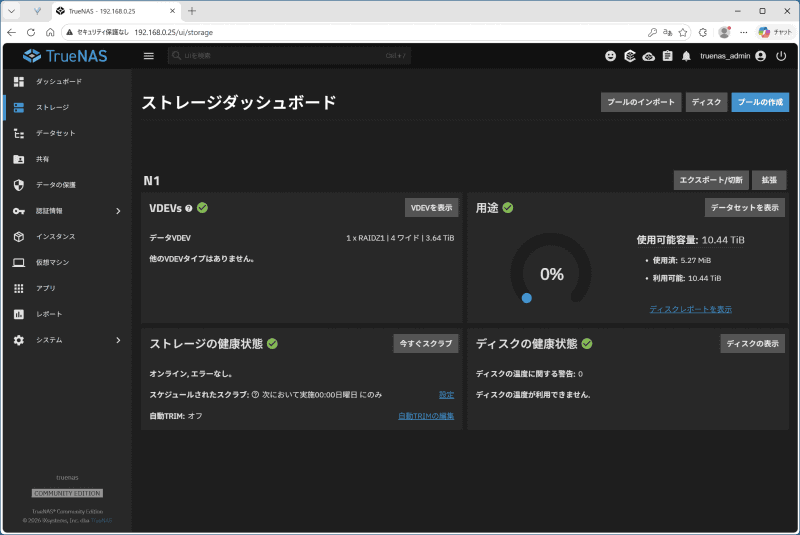Select the TrueNAS - 192.168.0.25 tab

tap(116, 11)
